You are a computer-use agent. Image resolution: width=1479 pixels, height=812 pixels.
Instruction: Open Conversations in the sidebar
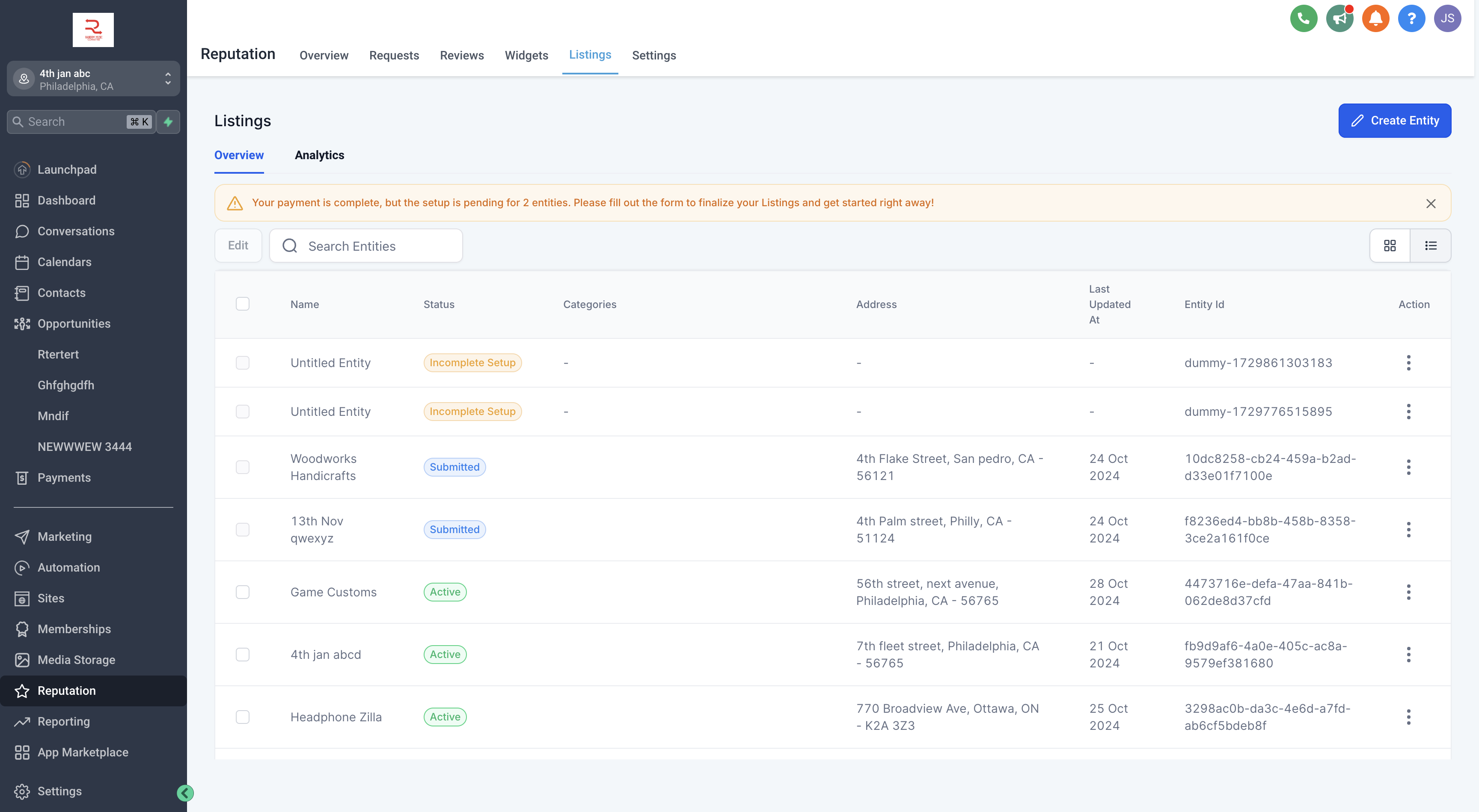[76, 231]
